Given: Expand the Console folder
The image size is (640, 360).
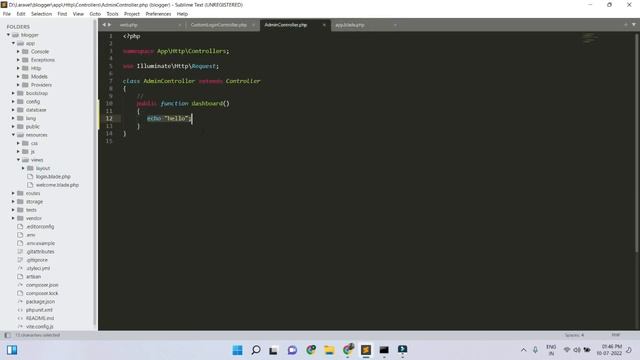Looking at the screenshot, I should pos(18,51).
